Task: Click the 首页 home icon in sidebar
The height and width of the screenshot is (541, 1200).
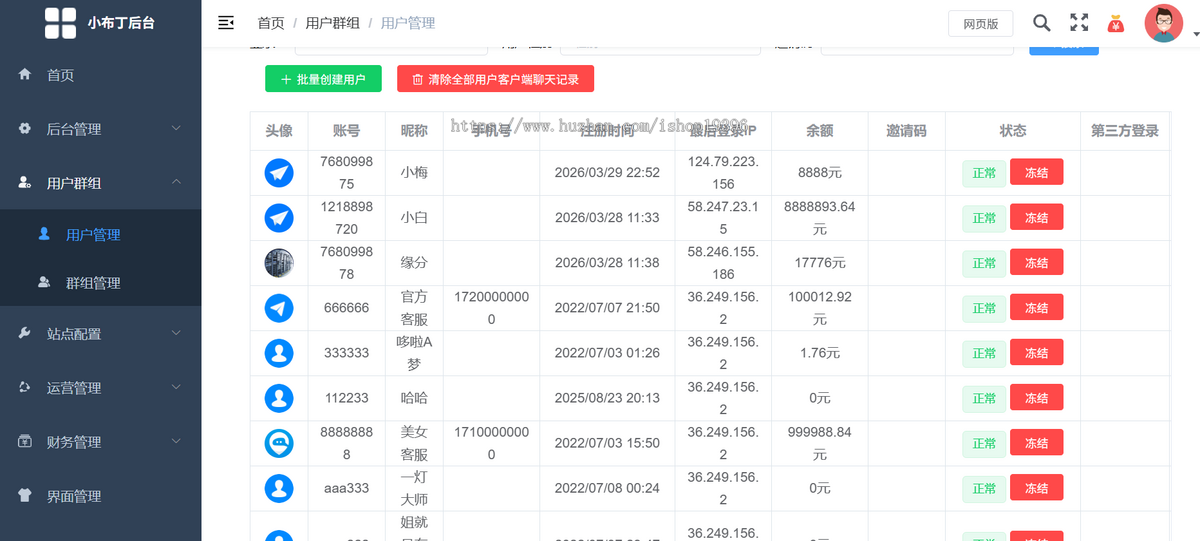Action: point(24,75)
